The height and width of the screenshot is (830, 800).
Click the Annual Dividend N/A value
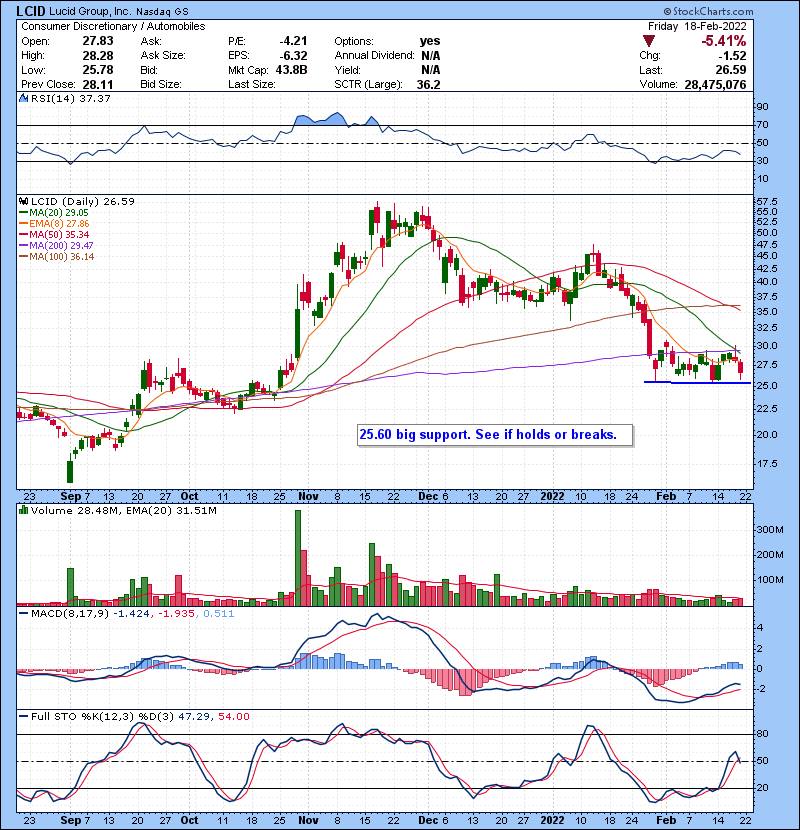(431, 55)
